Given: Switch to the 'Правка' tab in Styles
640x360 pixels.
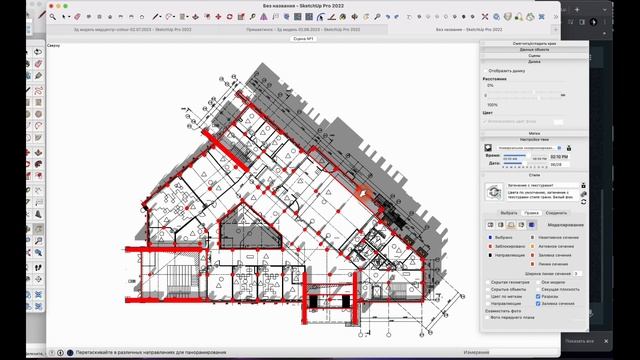Looking at the screenshot, I should tap(531, 213).
